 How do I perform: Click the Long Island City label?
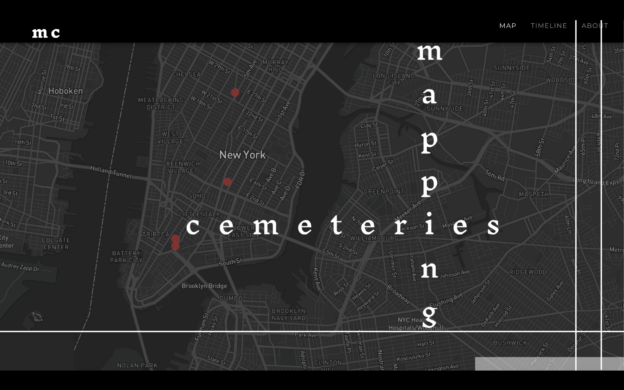point(394,79)
